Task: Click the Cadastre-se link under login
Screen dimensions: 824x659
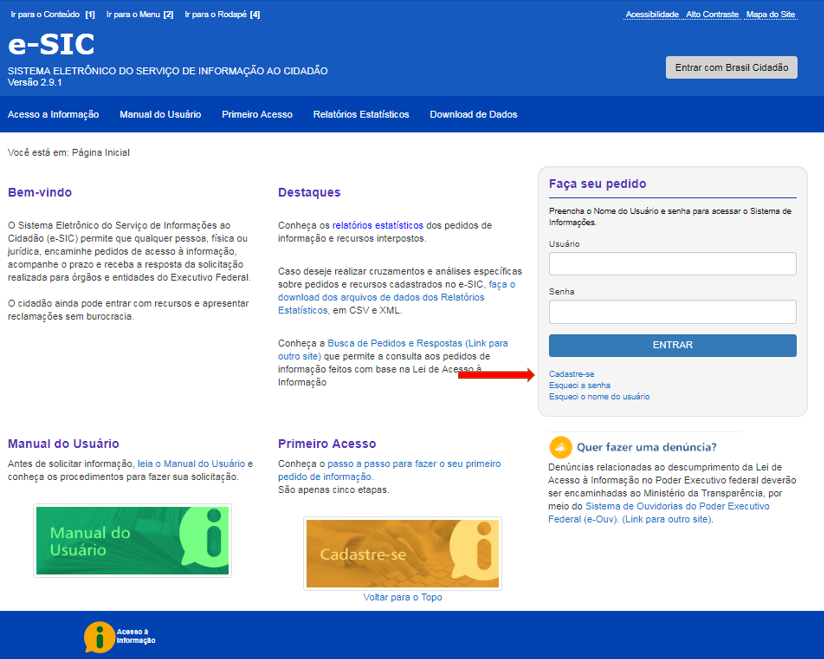Action: click(x=571, y=374)
